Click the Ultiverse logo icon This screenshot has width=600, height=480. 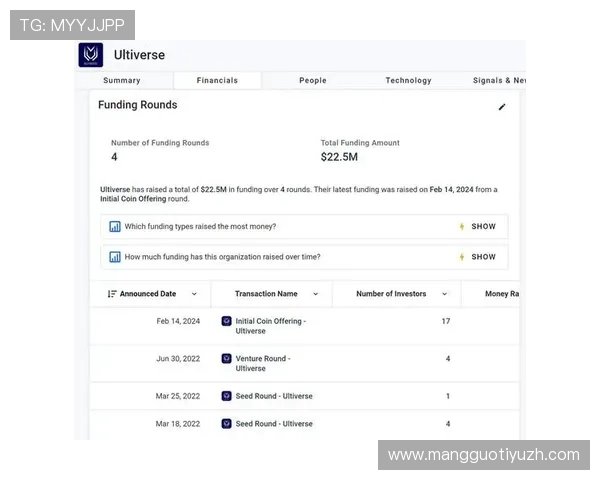91,55
